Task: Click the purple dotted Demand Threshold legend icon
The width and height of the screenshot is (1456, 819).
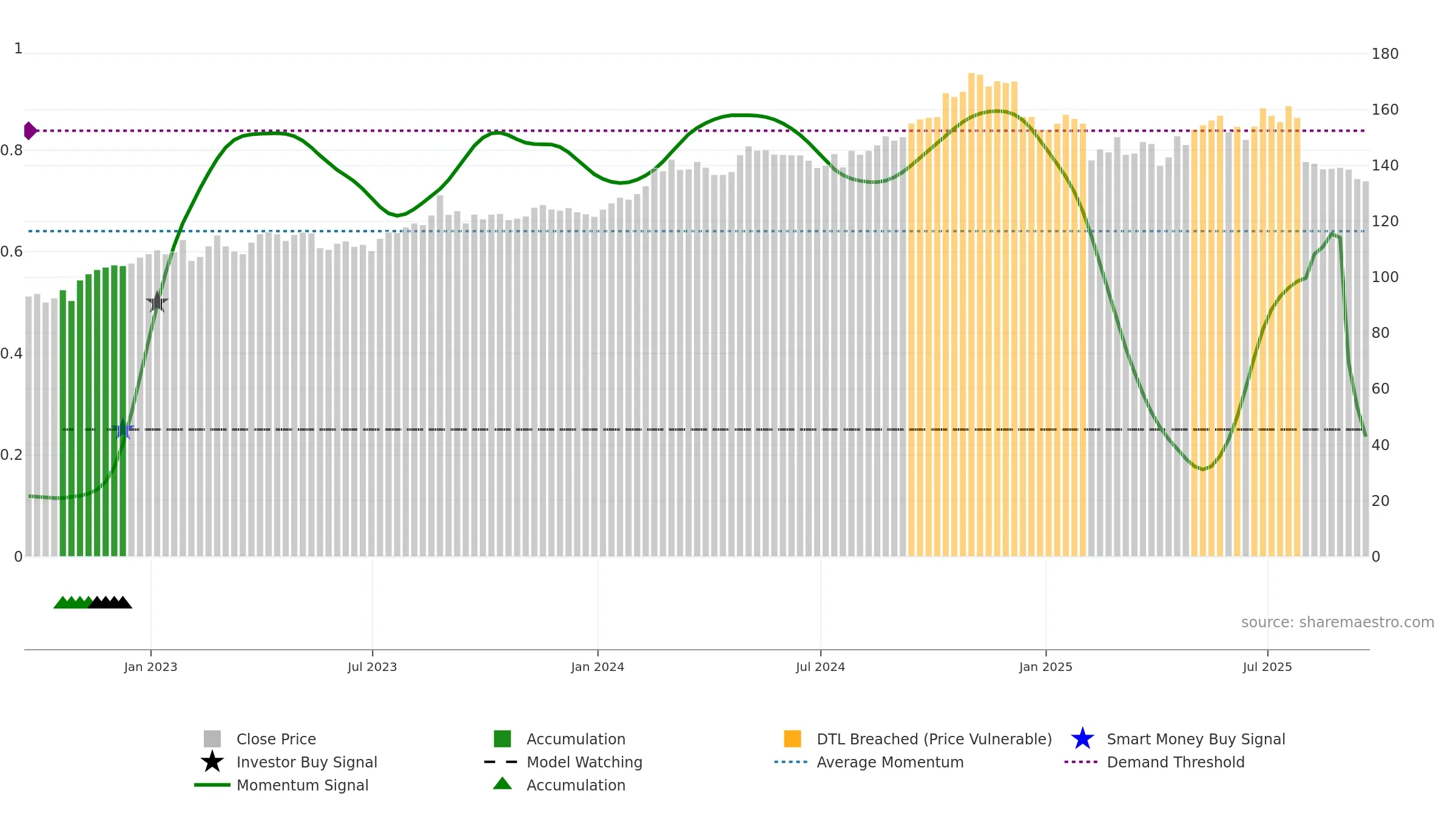Action: (x=1081, y=762)
